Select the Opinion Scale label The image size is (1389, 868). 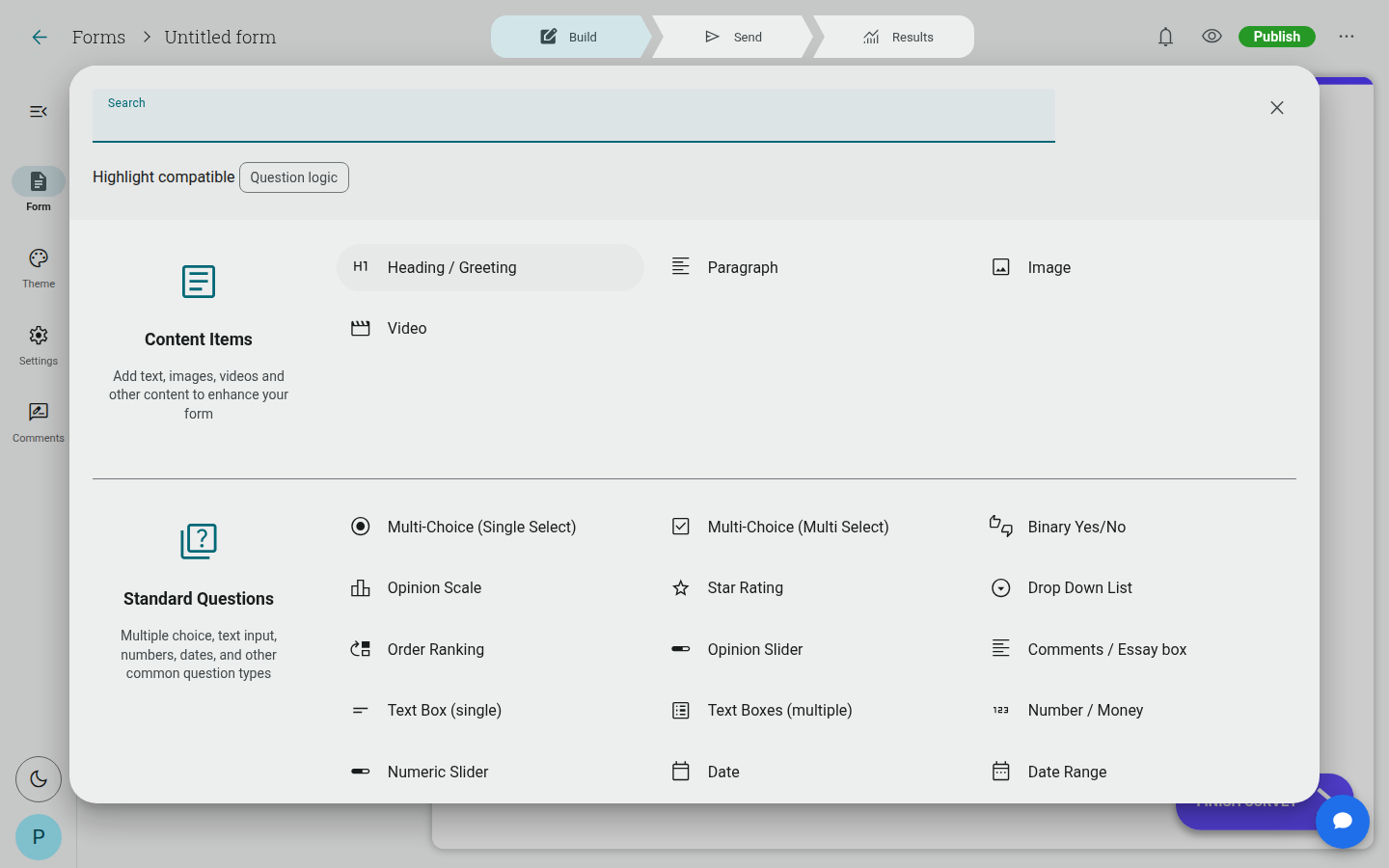point(434,588)
